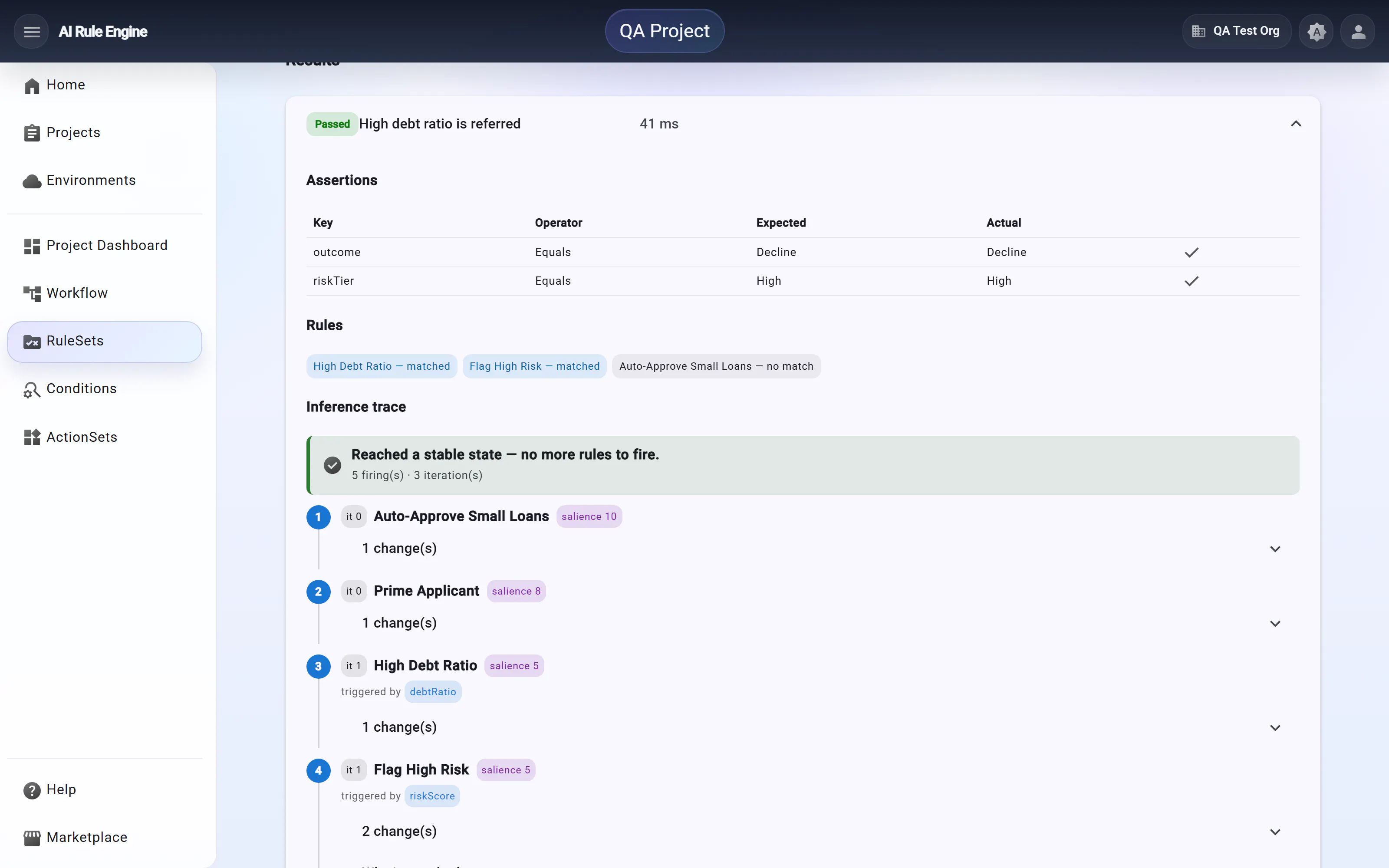The image size is (1389, 868).
Task: Click the outcome assertion checkmark
Action: (x=1192, y=253)
